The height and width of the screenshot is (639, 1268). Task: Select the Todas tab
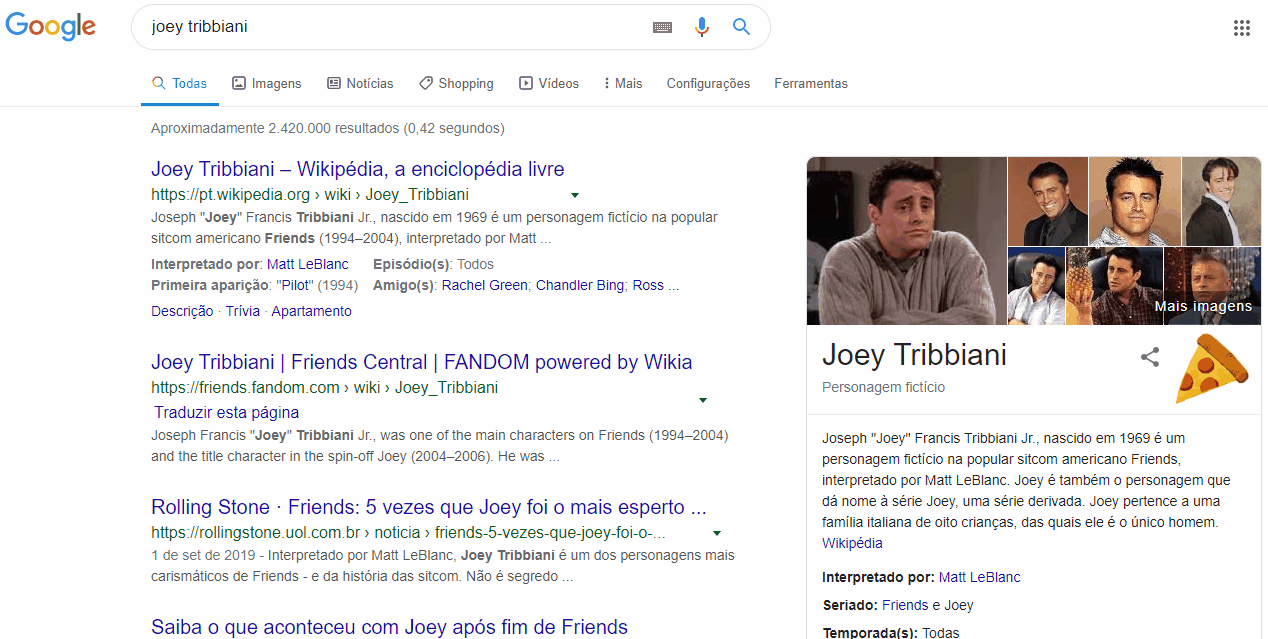click(x=179, y=84)
